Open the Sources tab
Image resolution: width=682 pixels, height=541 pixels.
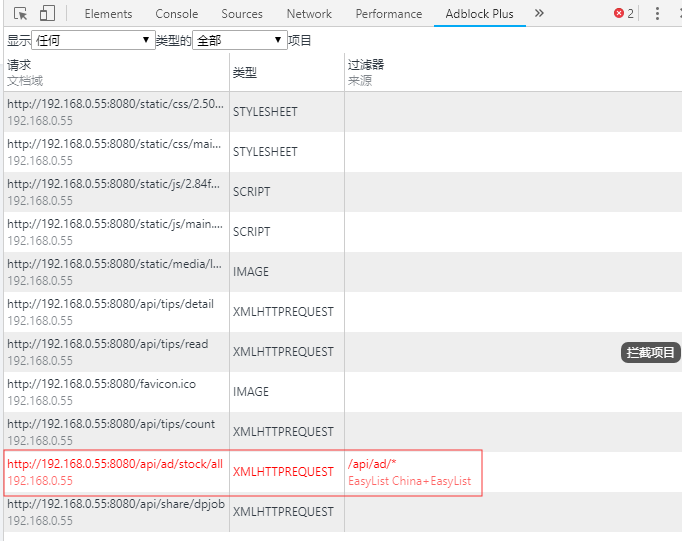pyautogui.click(x=242, y=14)
